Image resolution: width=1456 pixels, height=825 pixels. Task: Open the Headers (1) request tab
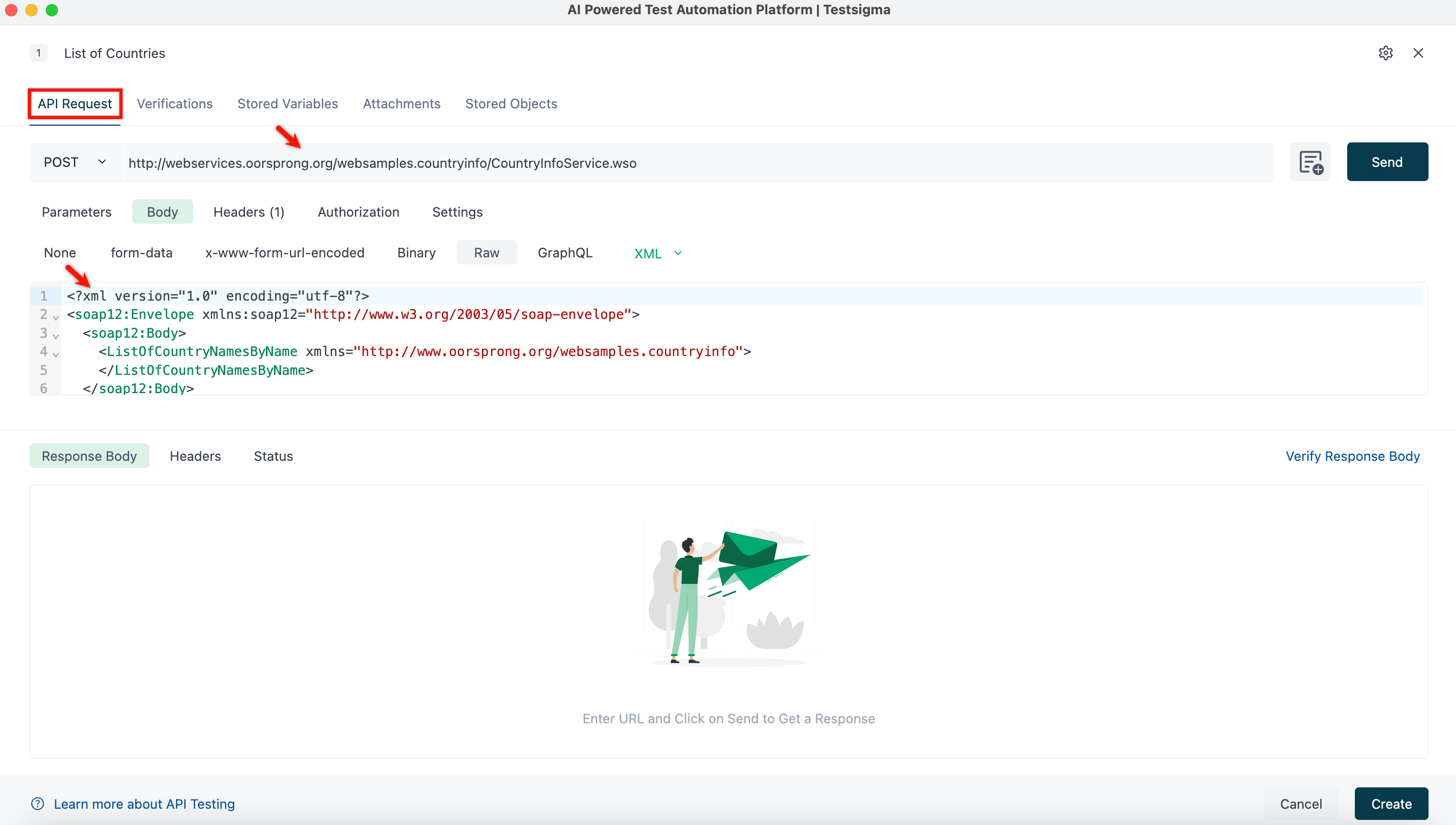point(249,212)
